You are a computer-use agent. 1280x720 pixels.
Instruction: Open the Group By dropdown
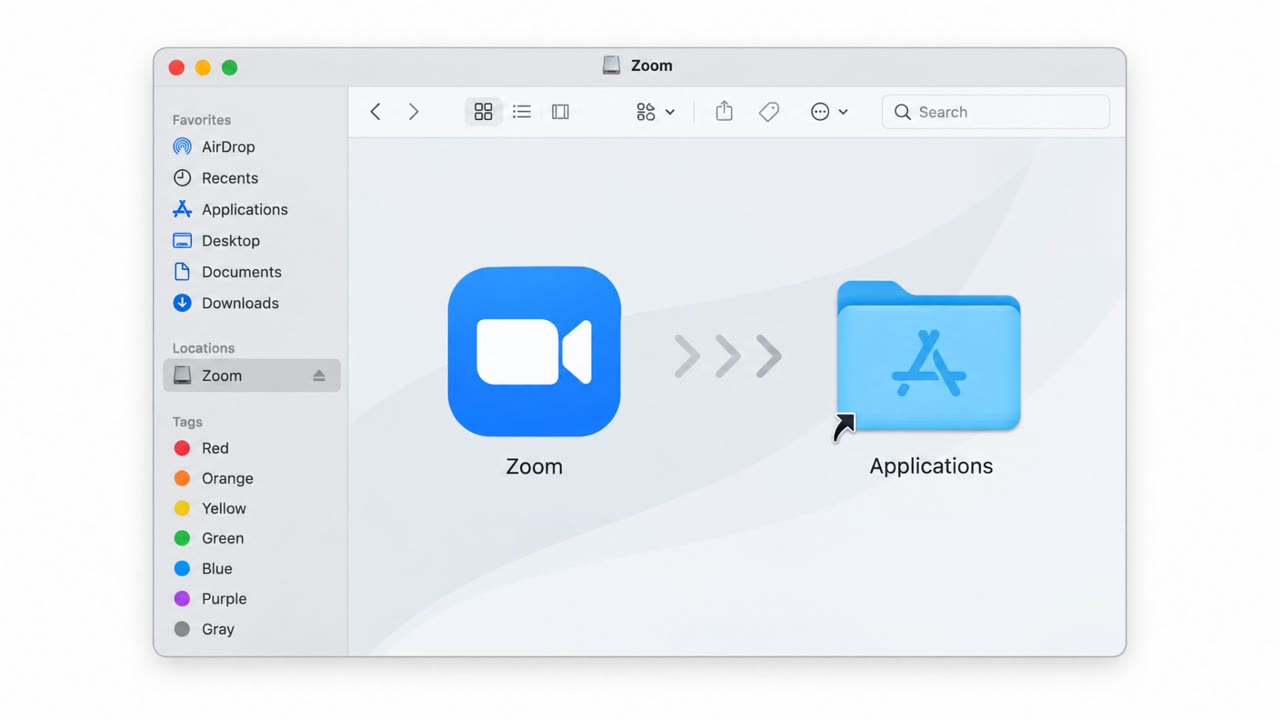tap(655, 112)
